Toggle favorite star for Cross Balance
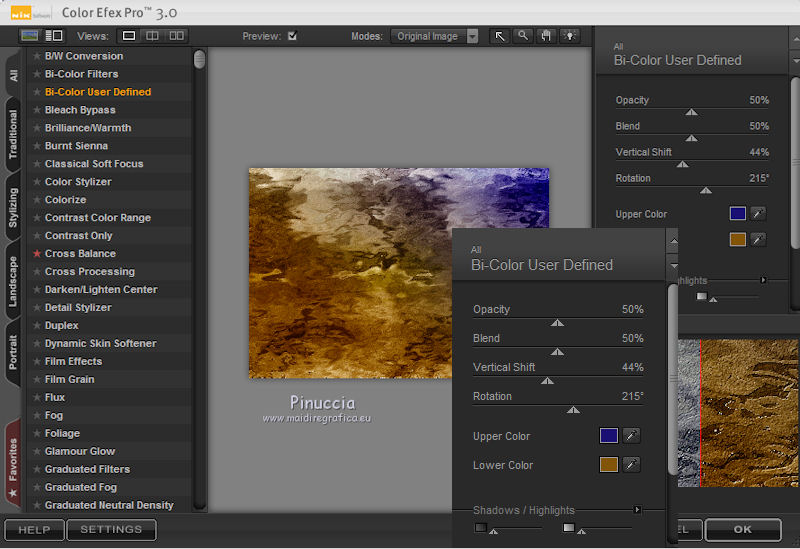Viewport: 800px width, 549px height. (x=37, y=254)
